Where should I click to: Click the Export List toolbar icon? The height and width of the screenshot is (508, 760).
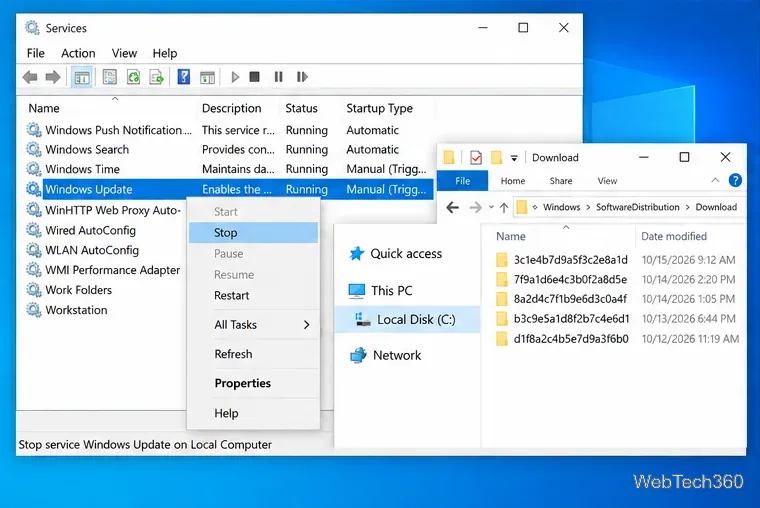pyautogui.click(x=156, y=77)
